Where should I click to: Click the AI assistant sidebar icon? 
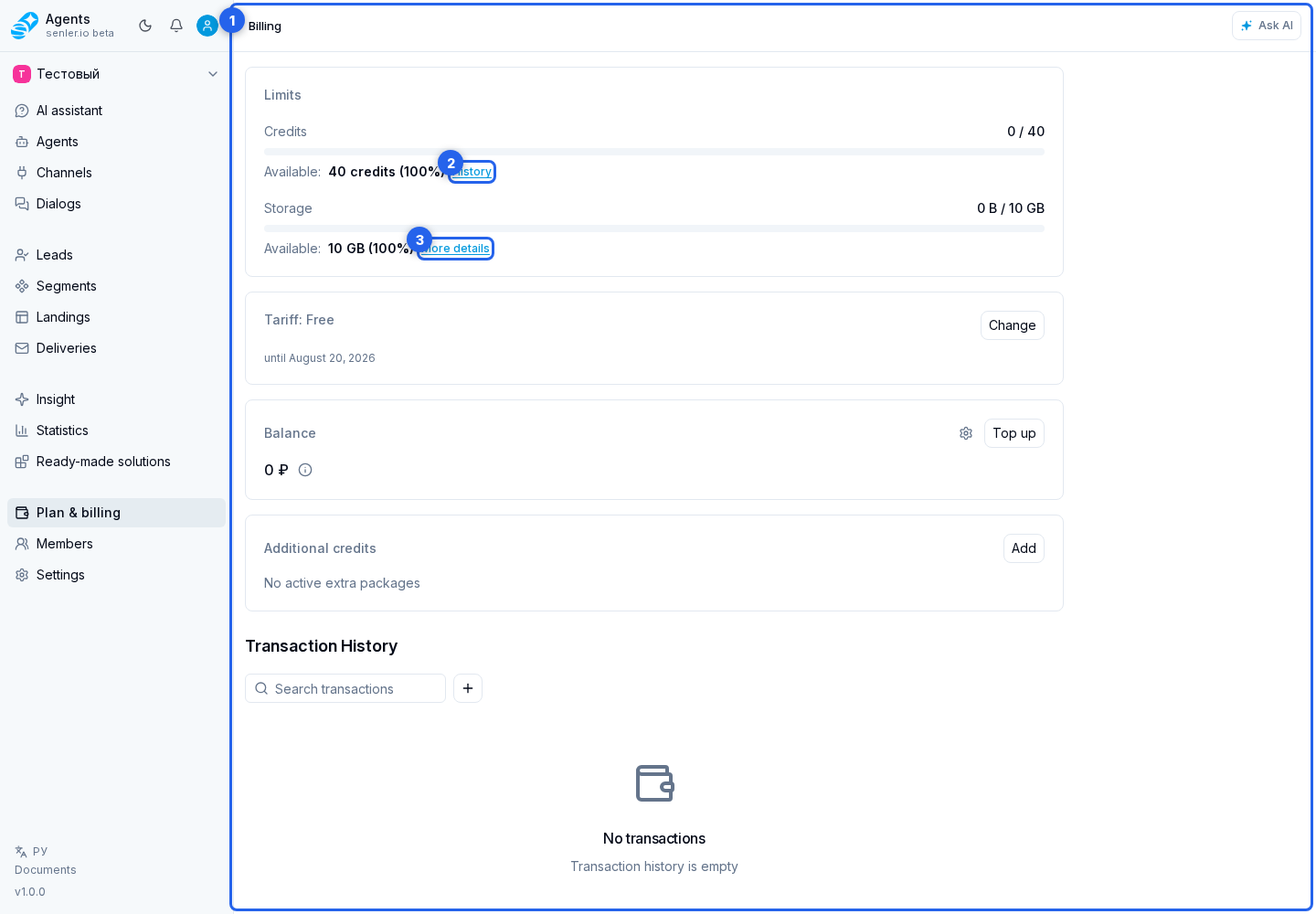(22, 111)
